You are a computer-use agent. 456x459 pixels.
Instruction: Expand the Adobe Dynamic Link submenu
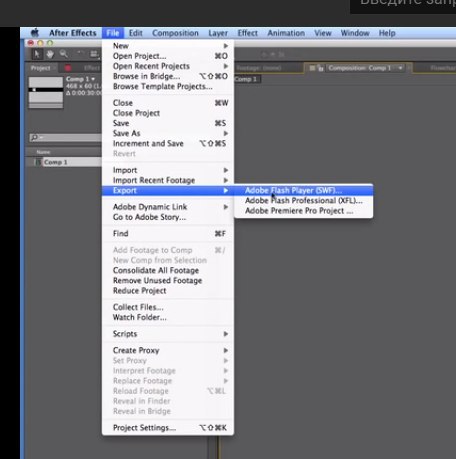click(x=168, y=207)
